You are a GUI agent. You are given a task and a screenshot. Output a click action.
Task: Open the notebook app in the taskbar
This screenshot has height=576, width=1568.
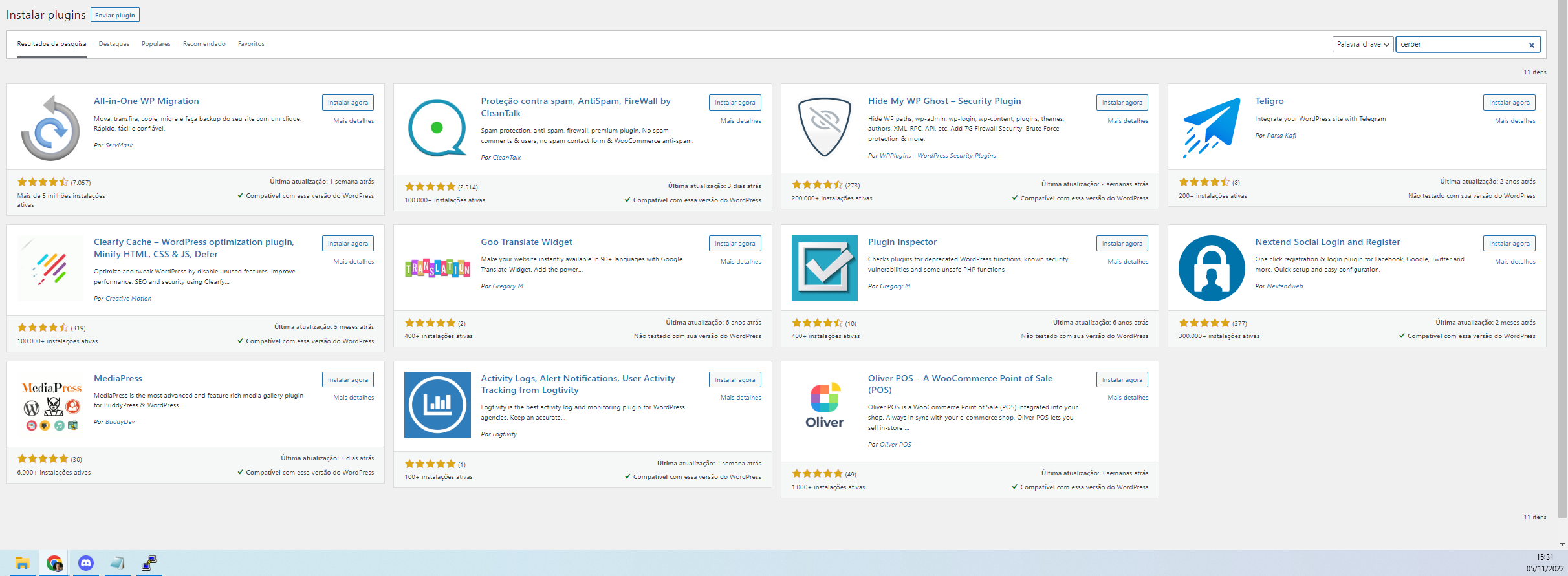tap(118, 563)
